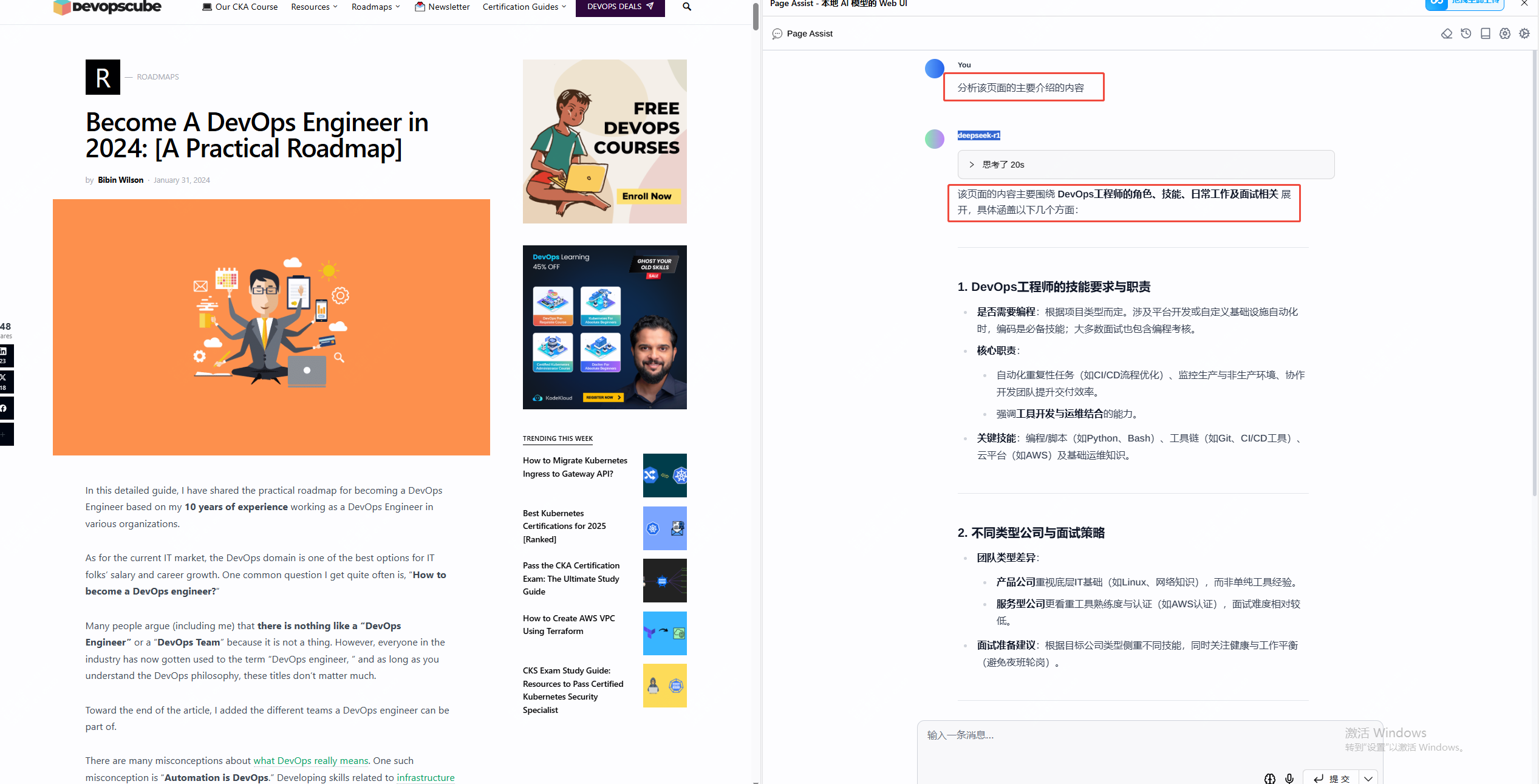Click the eraser clear-chat icon
This screenshot has width=1539, height=784.
tap(1446, 33)
